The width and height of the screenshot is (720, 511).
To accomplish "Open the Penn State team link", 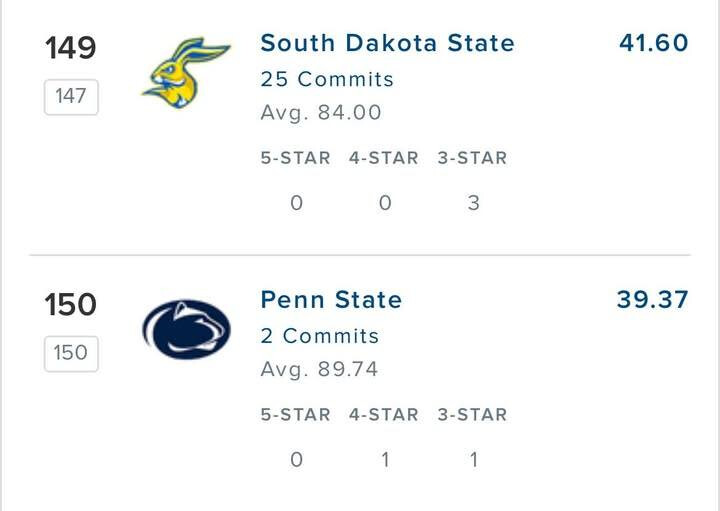I will [x=331, y=300].
